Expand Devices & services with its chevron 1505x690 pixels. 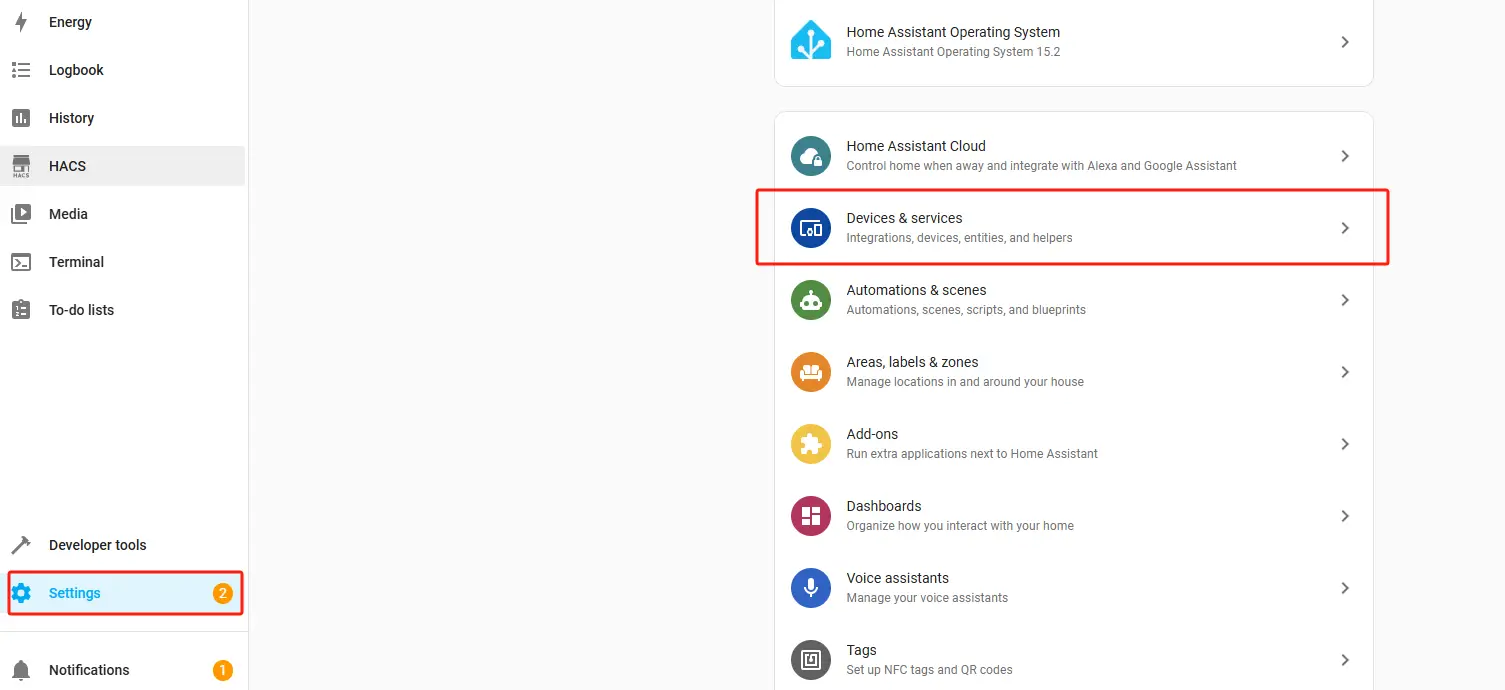tap(1345, 228)
